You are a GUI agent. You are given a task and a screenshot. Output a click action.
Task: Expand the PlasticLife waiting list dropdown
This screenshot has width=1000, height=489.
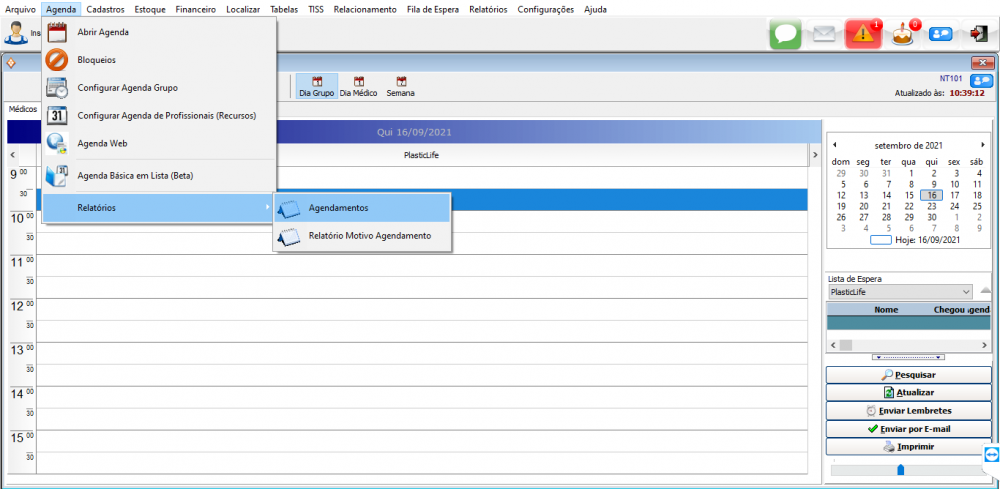click(x=965, y=292)
